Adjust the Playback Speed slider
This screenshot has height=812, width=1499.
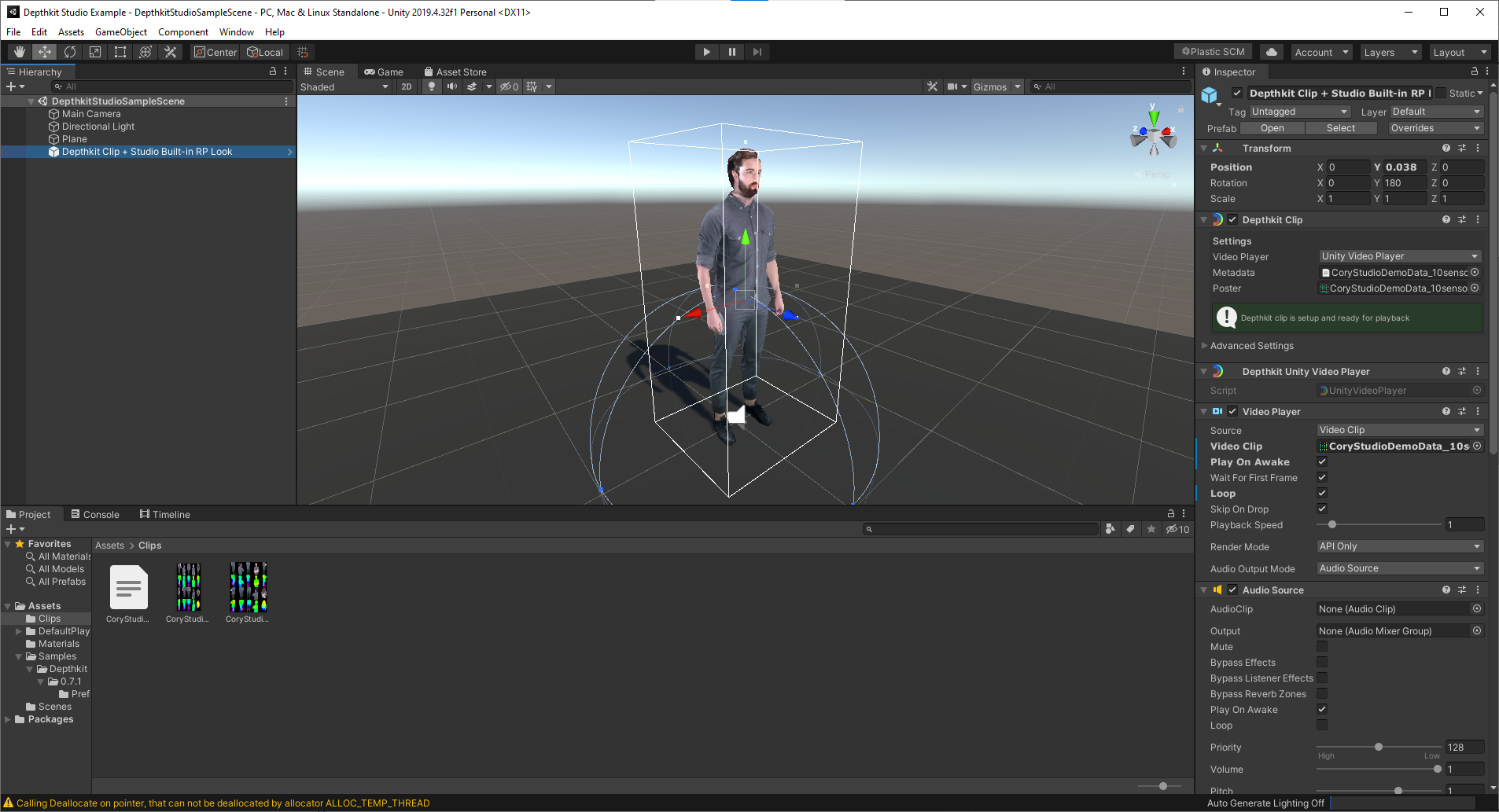[1332, 525]
